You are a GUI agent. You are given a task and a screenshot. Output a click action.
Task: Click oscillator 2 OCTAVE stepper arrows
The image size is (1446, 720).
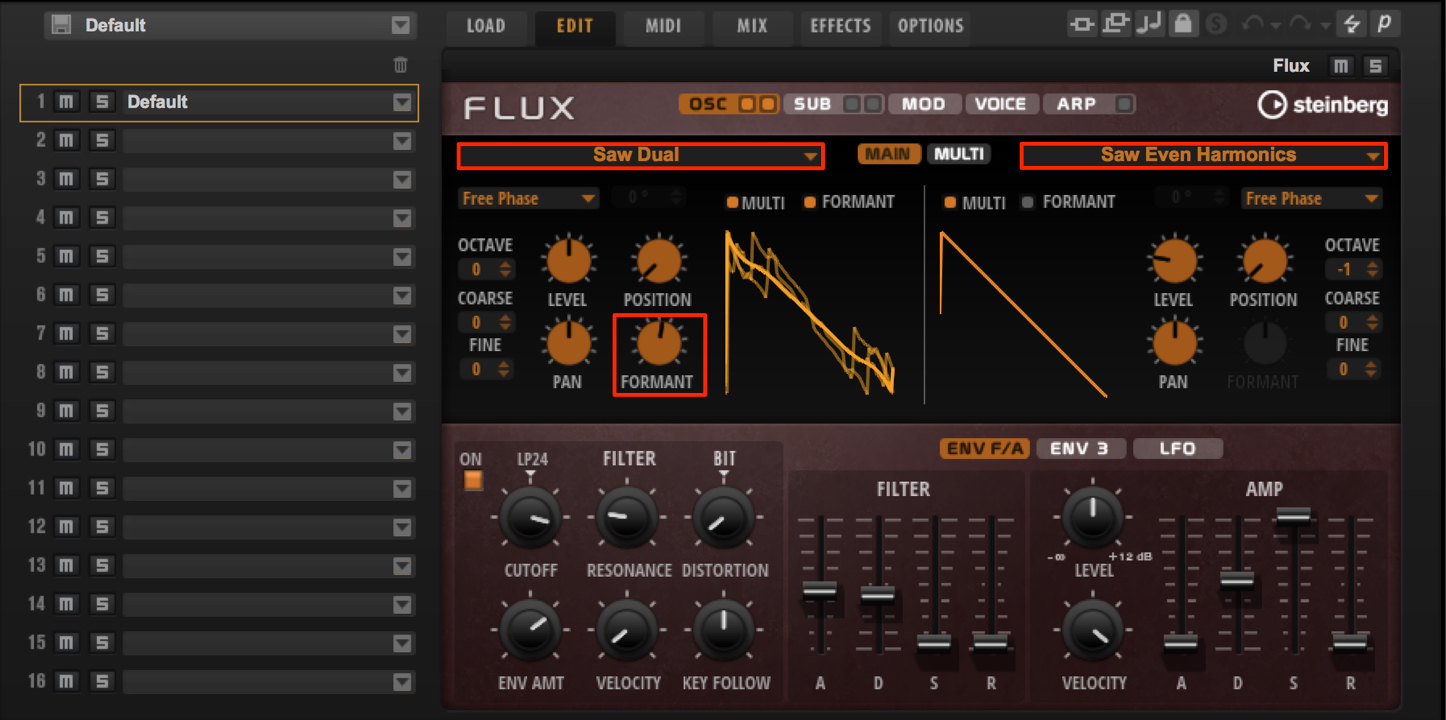1371,270
